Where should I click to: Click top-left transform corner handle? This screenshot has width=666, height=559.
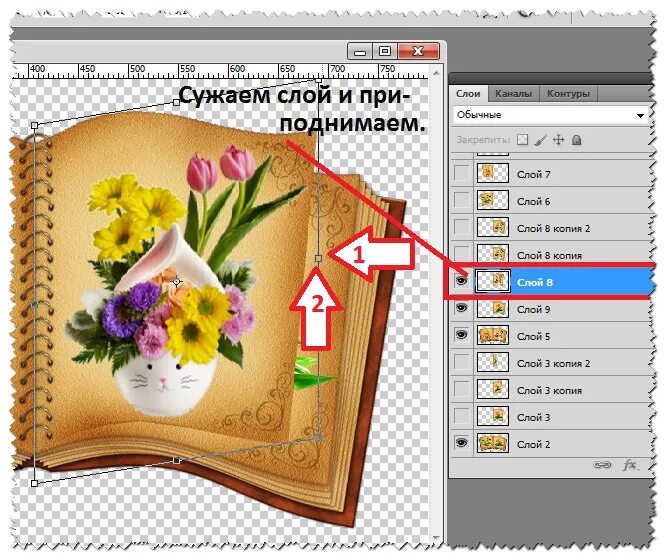pos(34,125)
